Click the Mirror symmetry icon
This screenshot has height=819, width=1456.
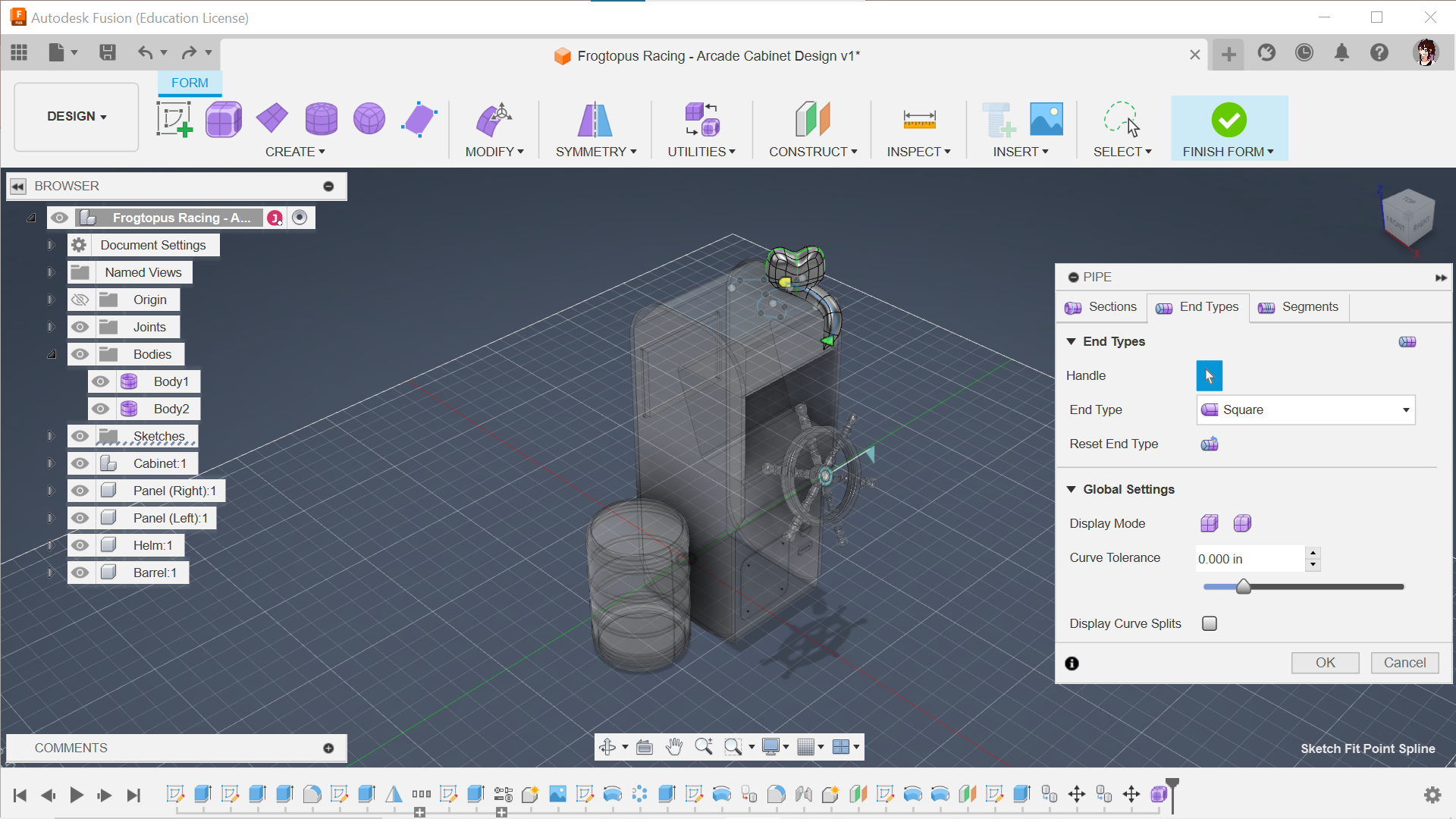[595, 119]
